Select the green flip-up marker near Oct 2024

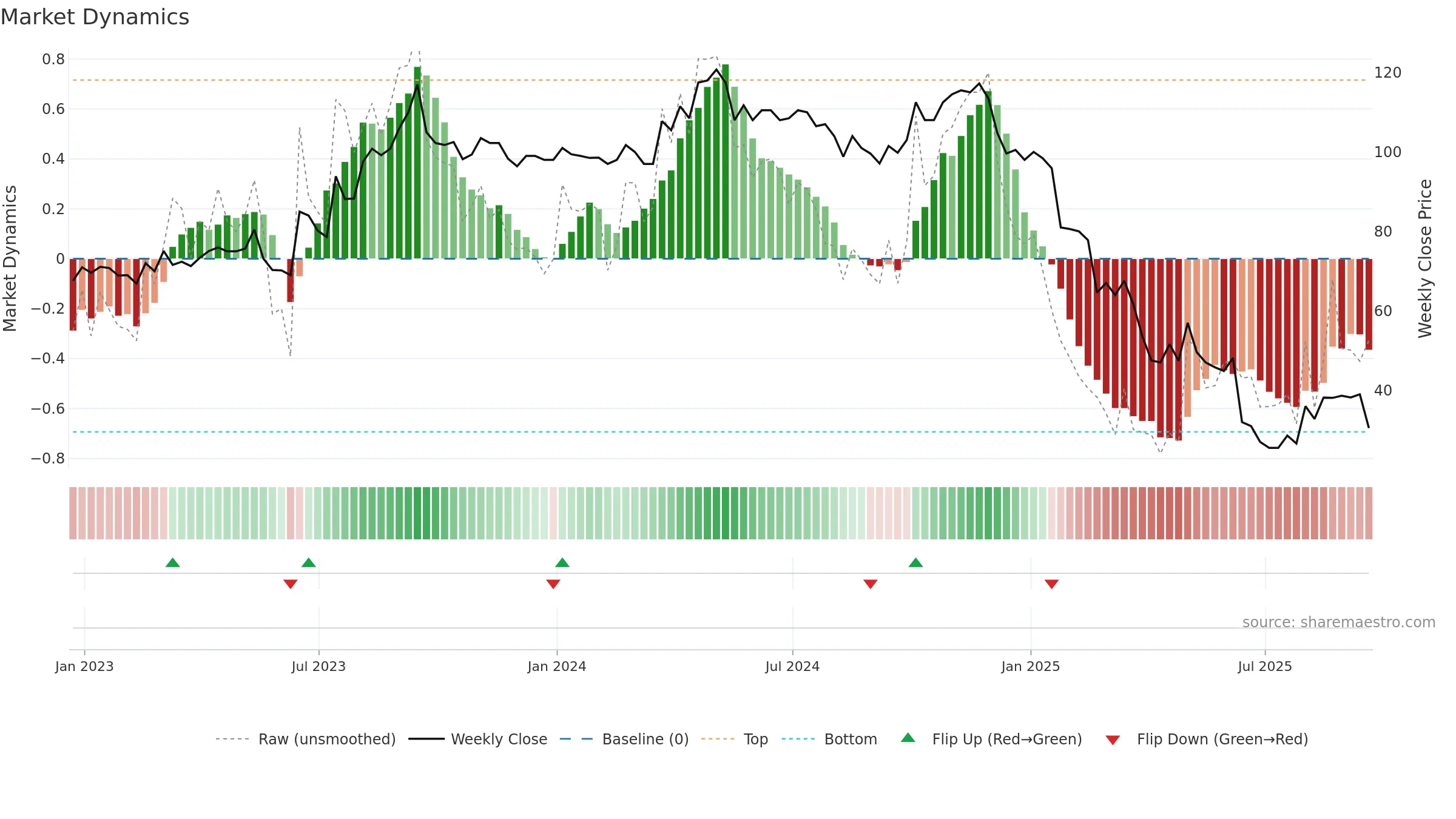click(x=916, y=562)
